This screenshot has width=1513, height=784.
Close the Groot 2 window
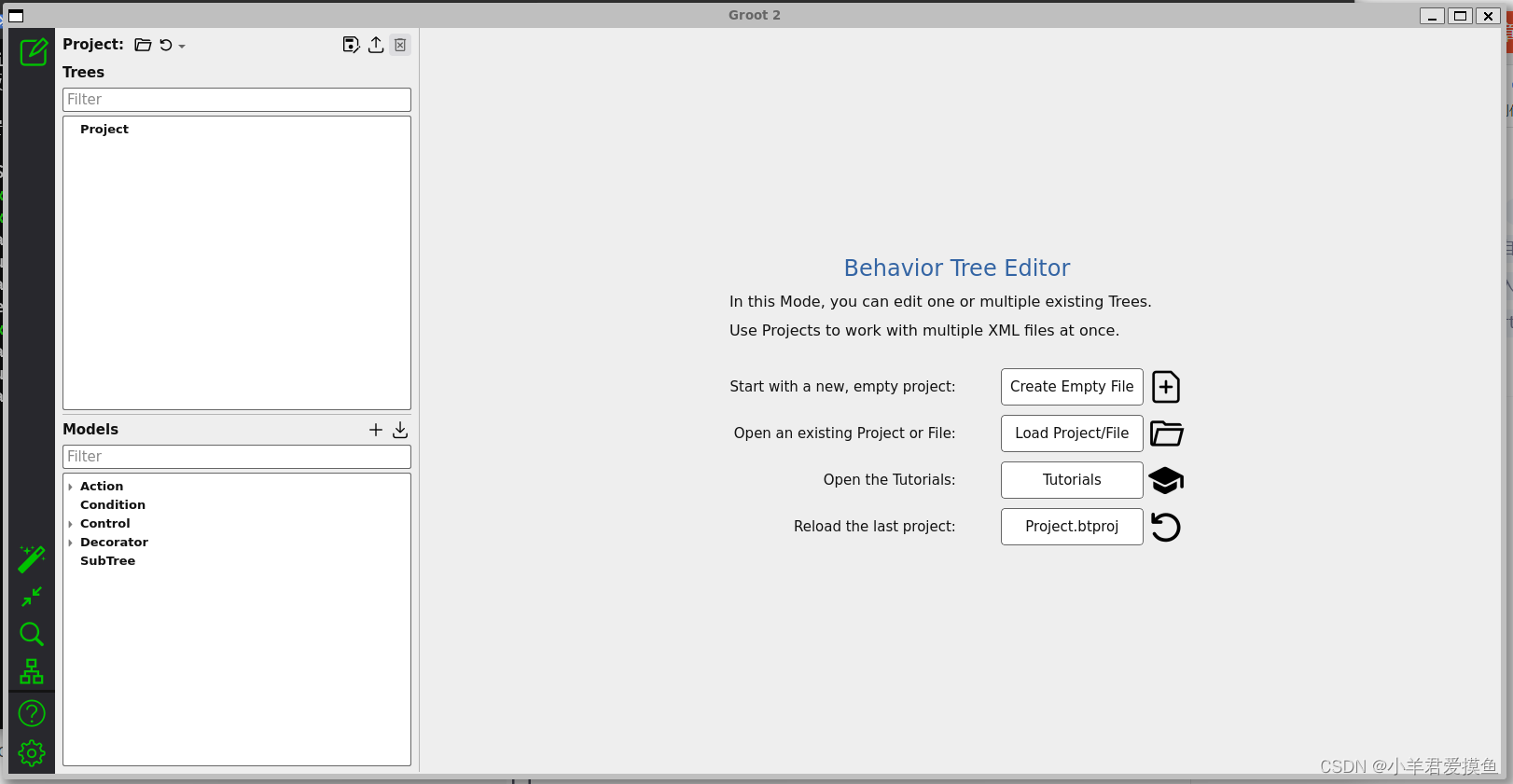click(1489, 16)
